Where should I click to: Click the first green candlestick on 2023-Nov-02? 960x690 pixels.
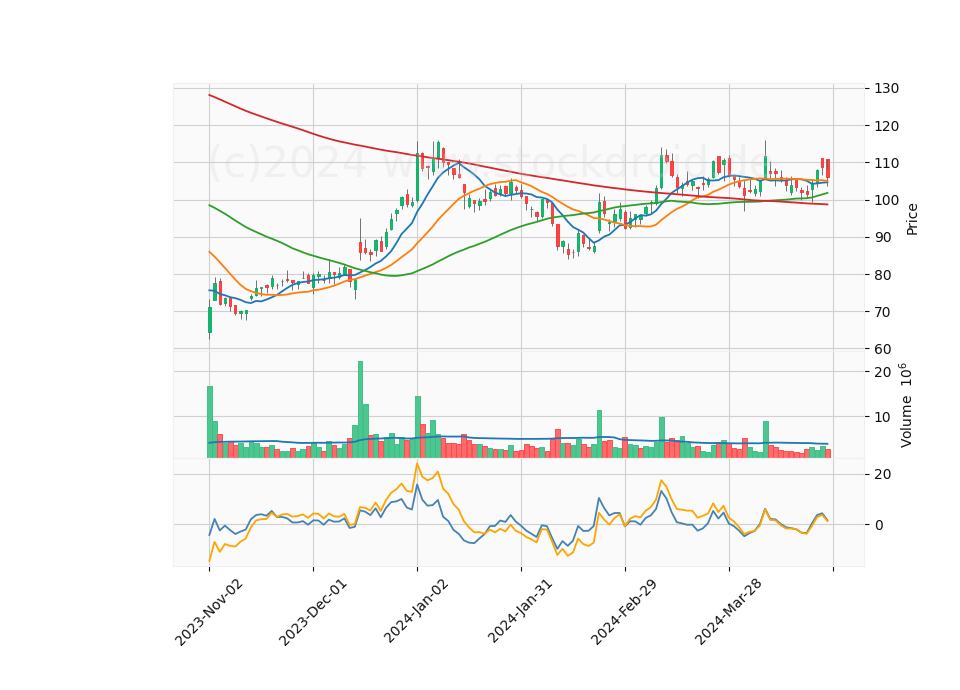coord(209,320)
